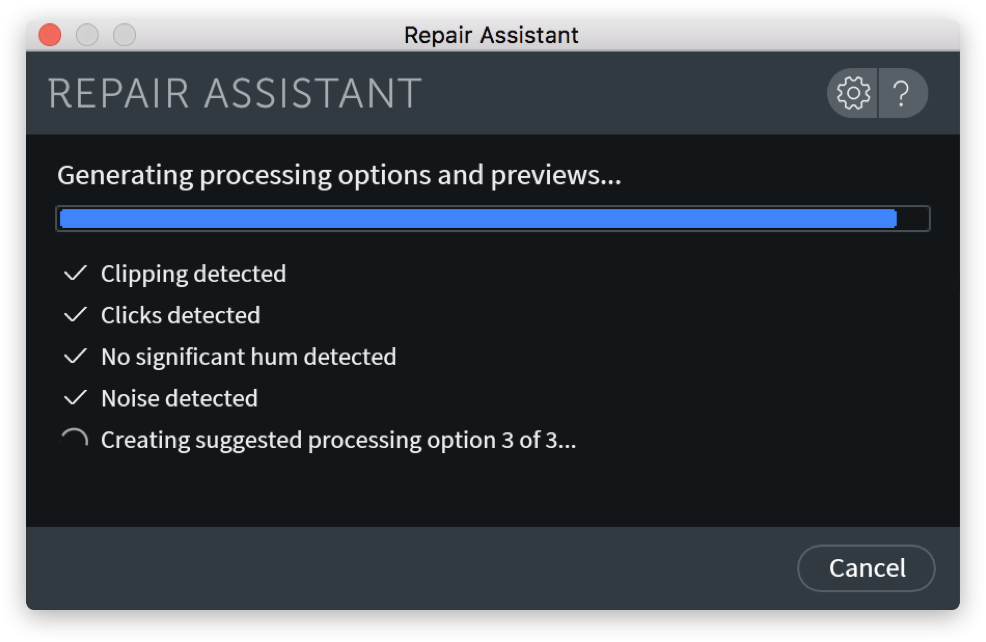The image size is (986, 642).
Task: Select the "Clicks detected" status line
Action: pyautogui.click(x=180, y=316)
